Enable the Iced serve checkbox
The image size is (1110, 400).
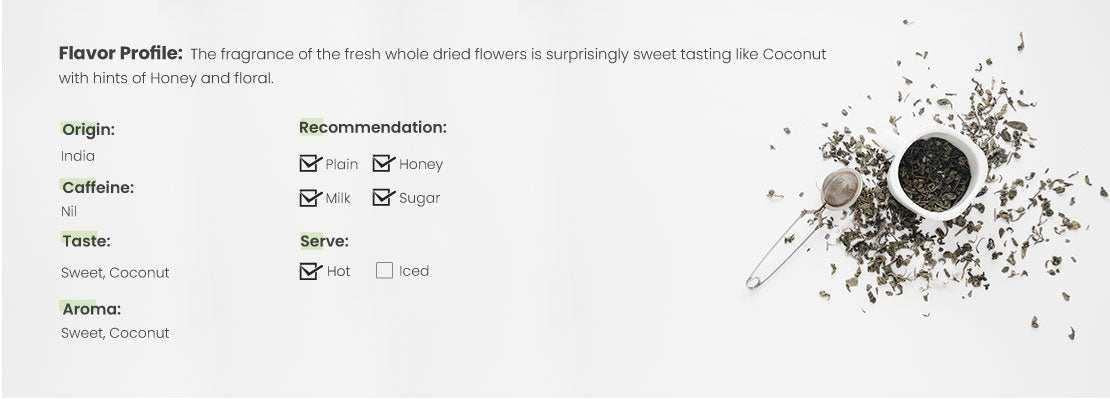click(384, 270)
